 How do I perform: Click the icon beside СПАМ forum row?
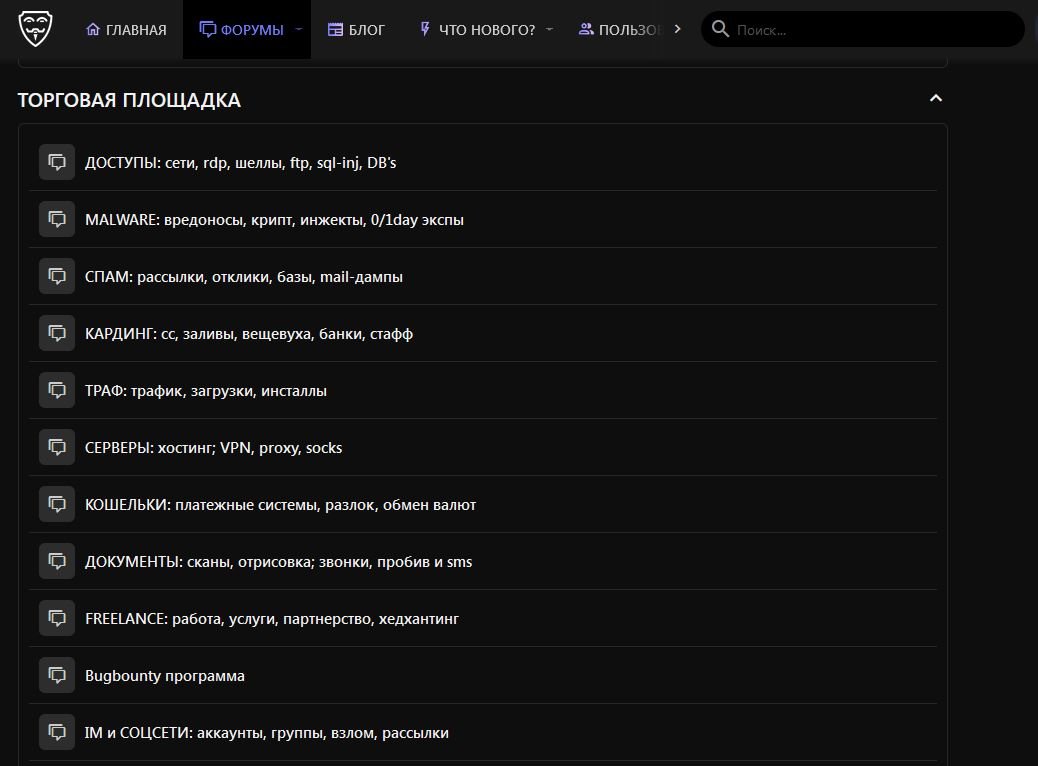57,276
